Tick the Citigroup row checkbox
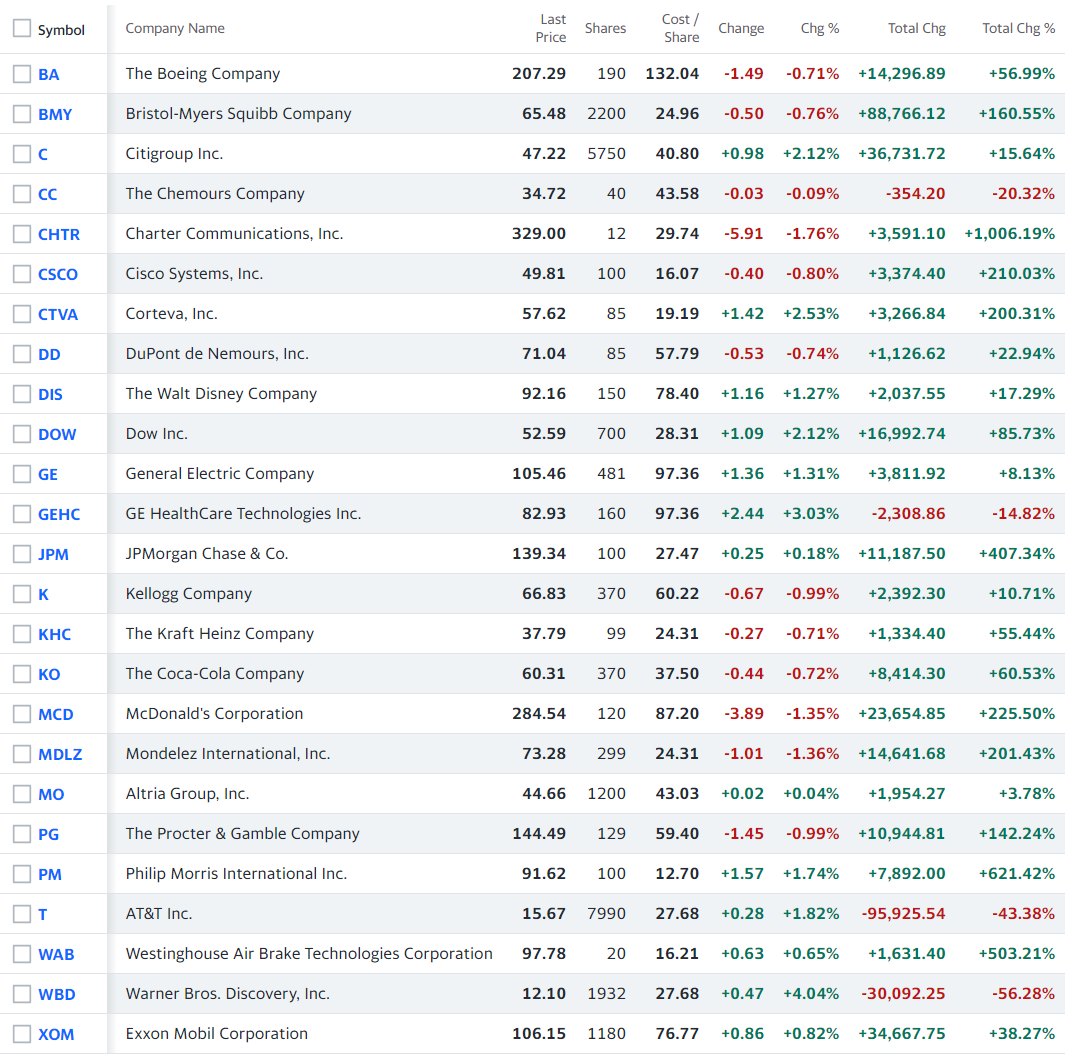Viewport: 1065px width, 1059px height. pos(22,154)
